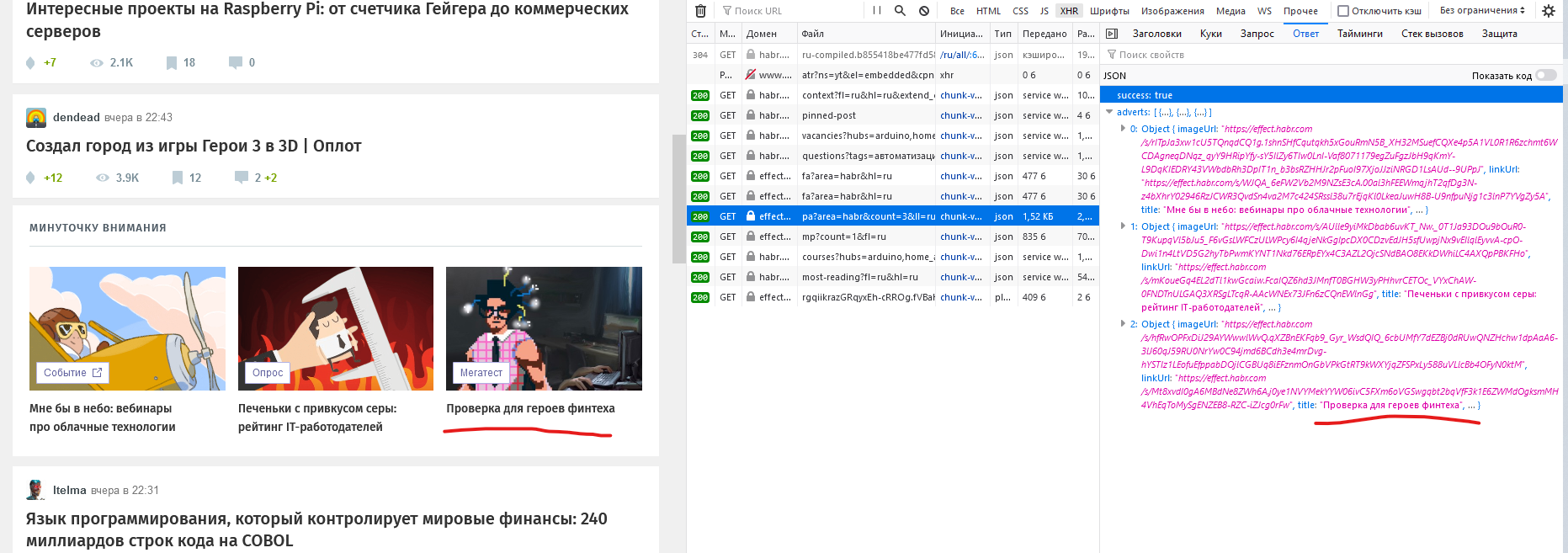Screen dimensions: 1568x553
Task: Click views eye icon showing 3.9K
Action: click(103, 178)
